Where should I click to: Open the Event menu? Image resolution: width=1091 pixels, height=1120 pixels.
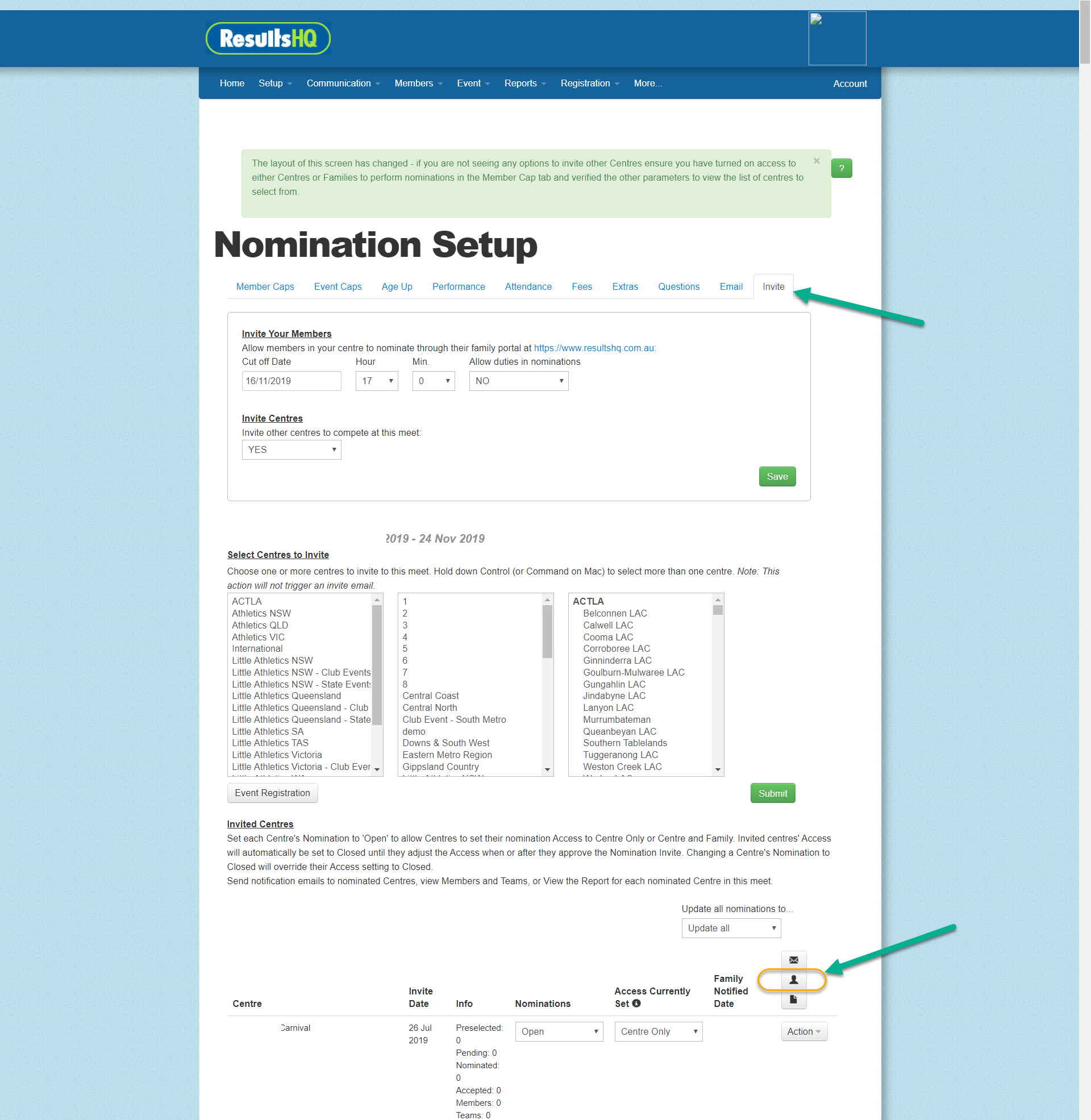473,83
